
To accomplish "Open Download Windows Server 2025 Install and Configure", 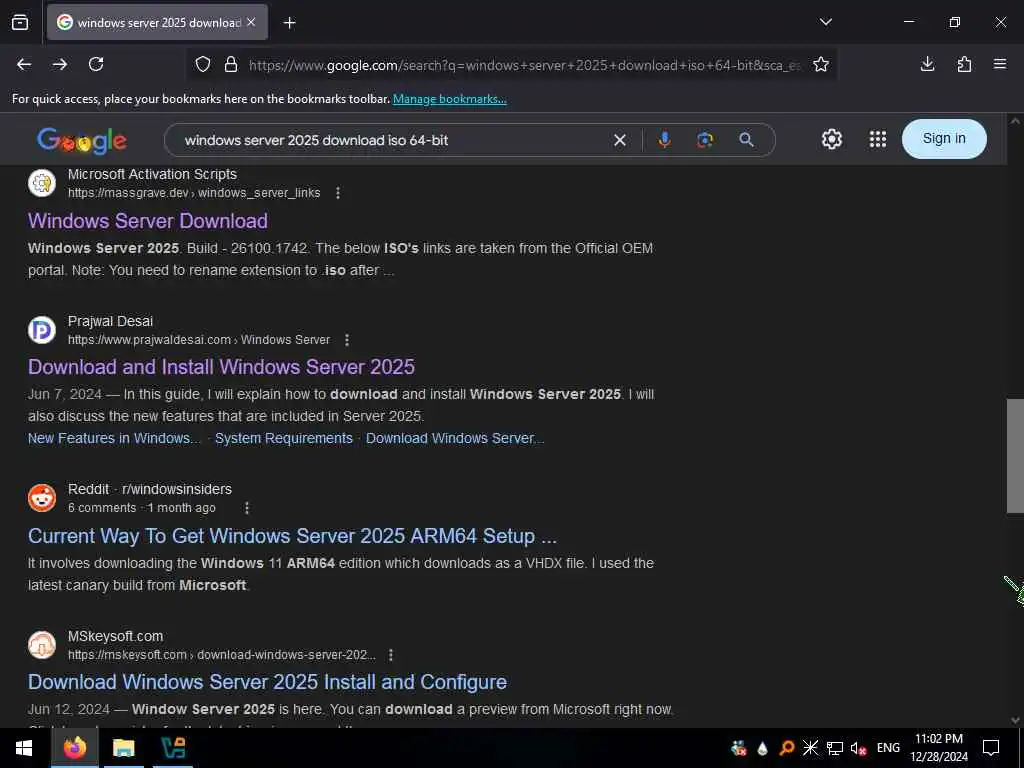I will [267, 682].
